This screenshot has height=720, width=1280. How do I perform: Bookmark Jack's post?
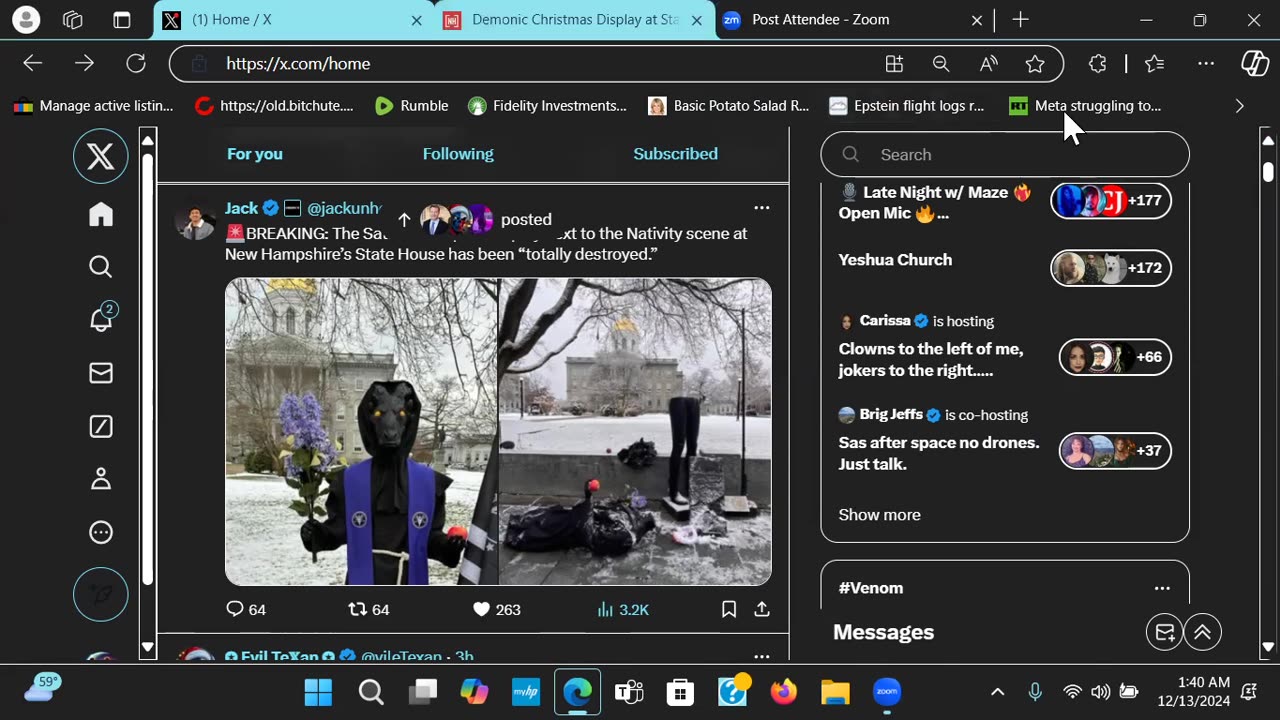[x=729, y=609]
